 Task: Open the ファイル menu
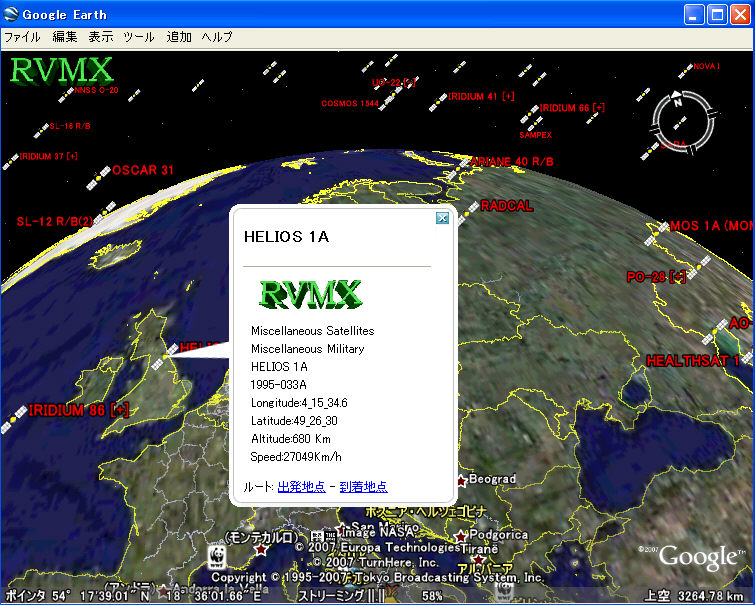[22, 37]
